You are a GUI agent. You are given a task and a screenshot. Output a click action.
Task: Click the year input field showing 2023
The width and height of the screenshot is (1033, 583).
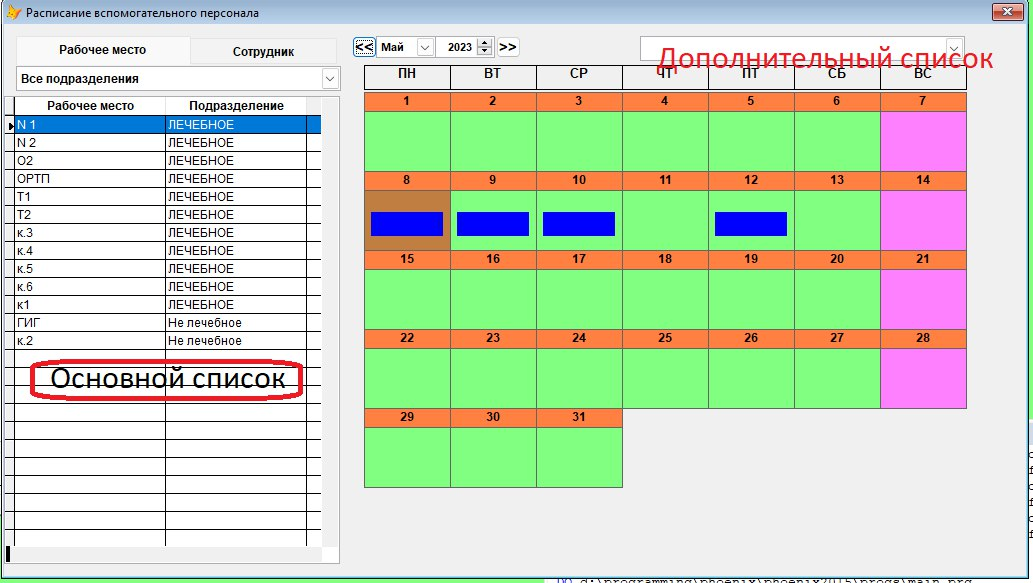(458, 47)
